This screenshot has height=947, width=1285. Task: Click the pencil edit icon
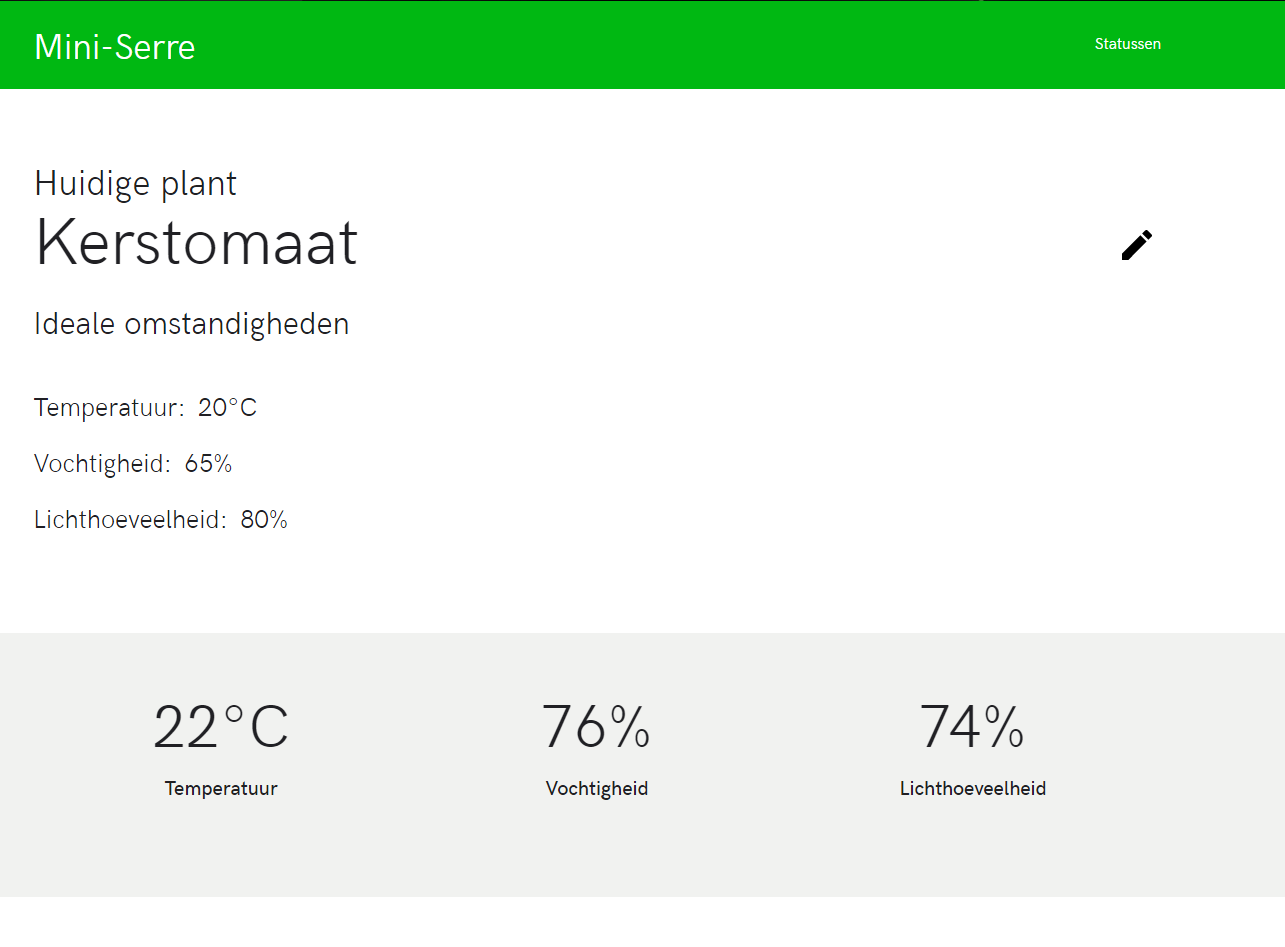click(1137, 245)
